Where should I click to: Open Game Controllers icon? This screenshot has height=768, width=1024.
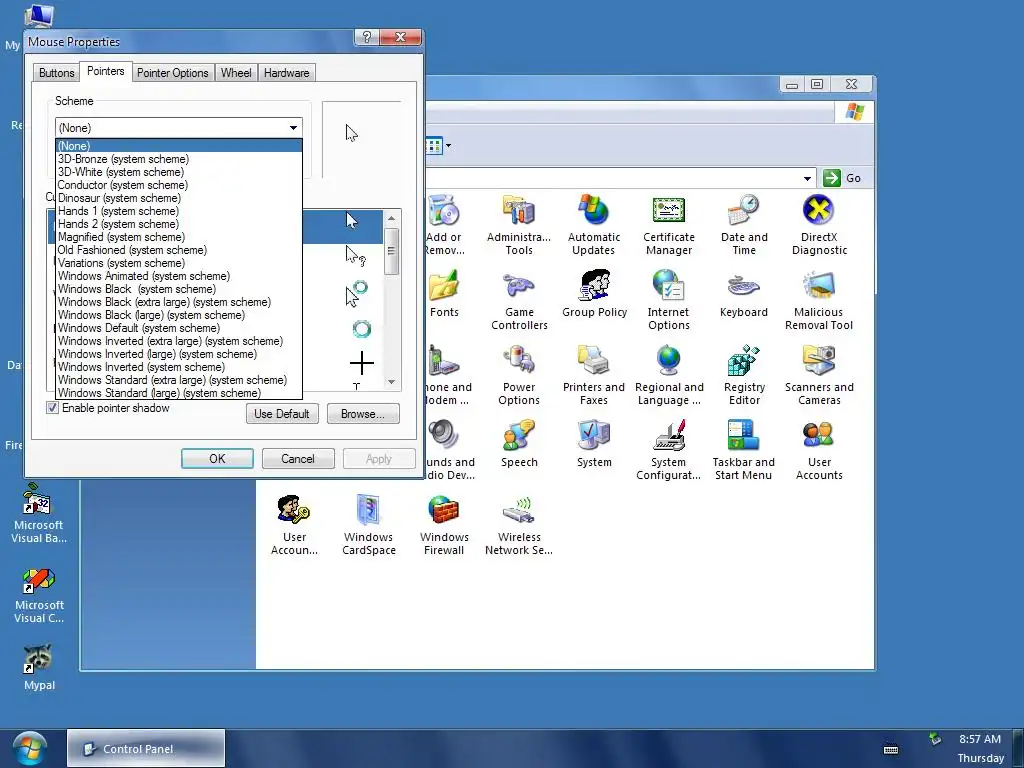(x=519, y=300)
